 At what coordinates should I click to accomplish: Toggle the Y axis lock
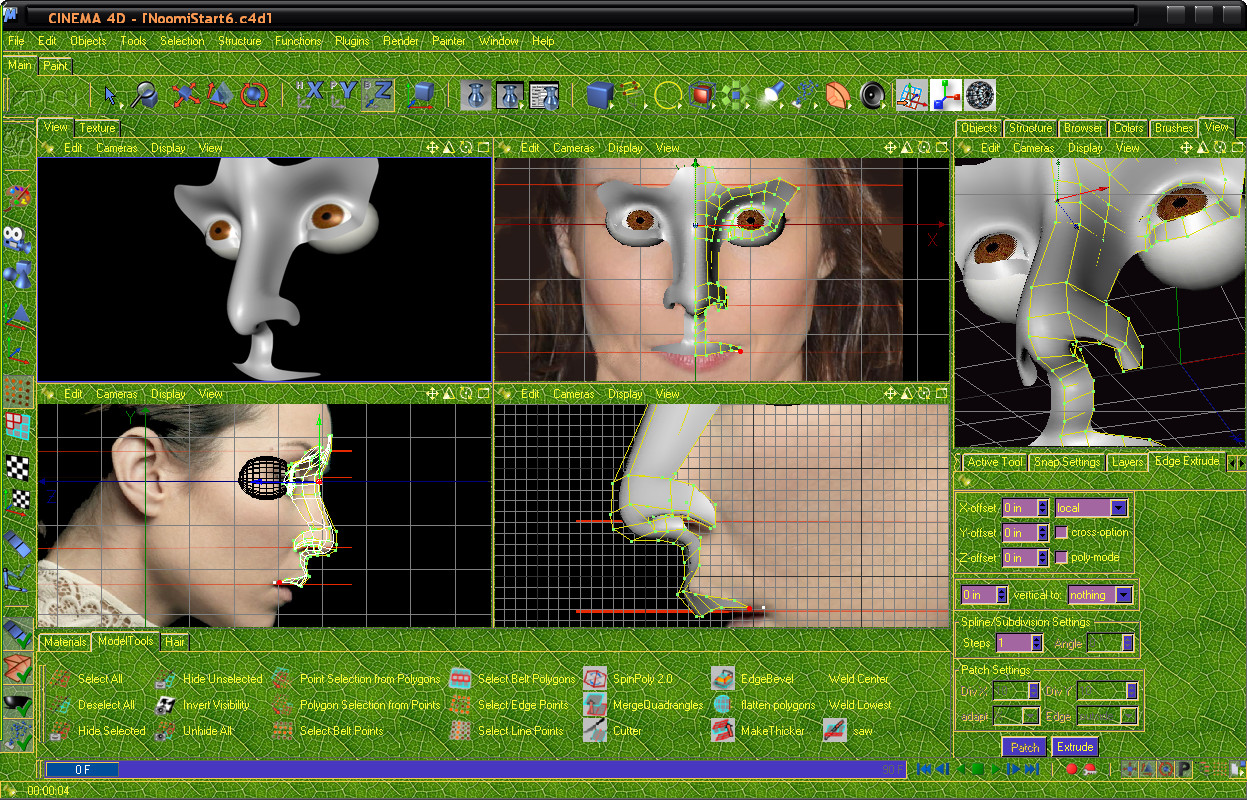pyautogui.click(x=343, y=94)
